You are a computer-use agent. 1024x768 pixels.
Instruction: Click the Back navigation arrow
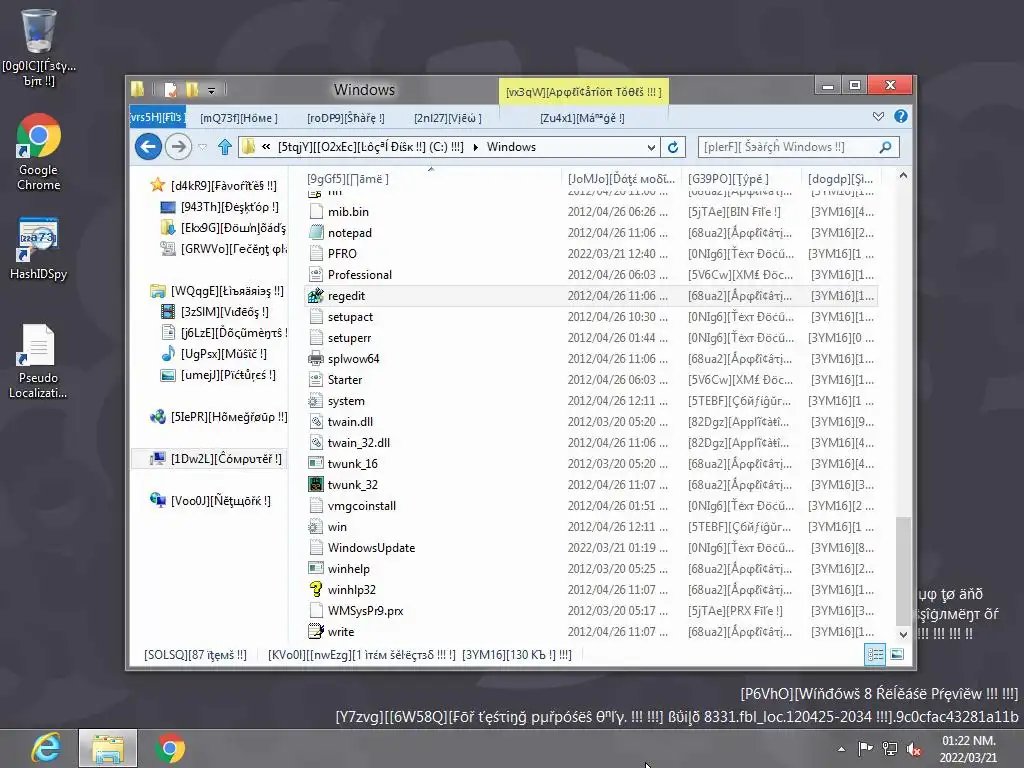[148, 146]
